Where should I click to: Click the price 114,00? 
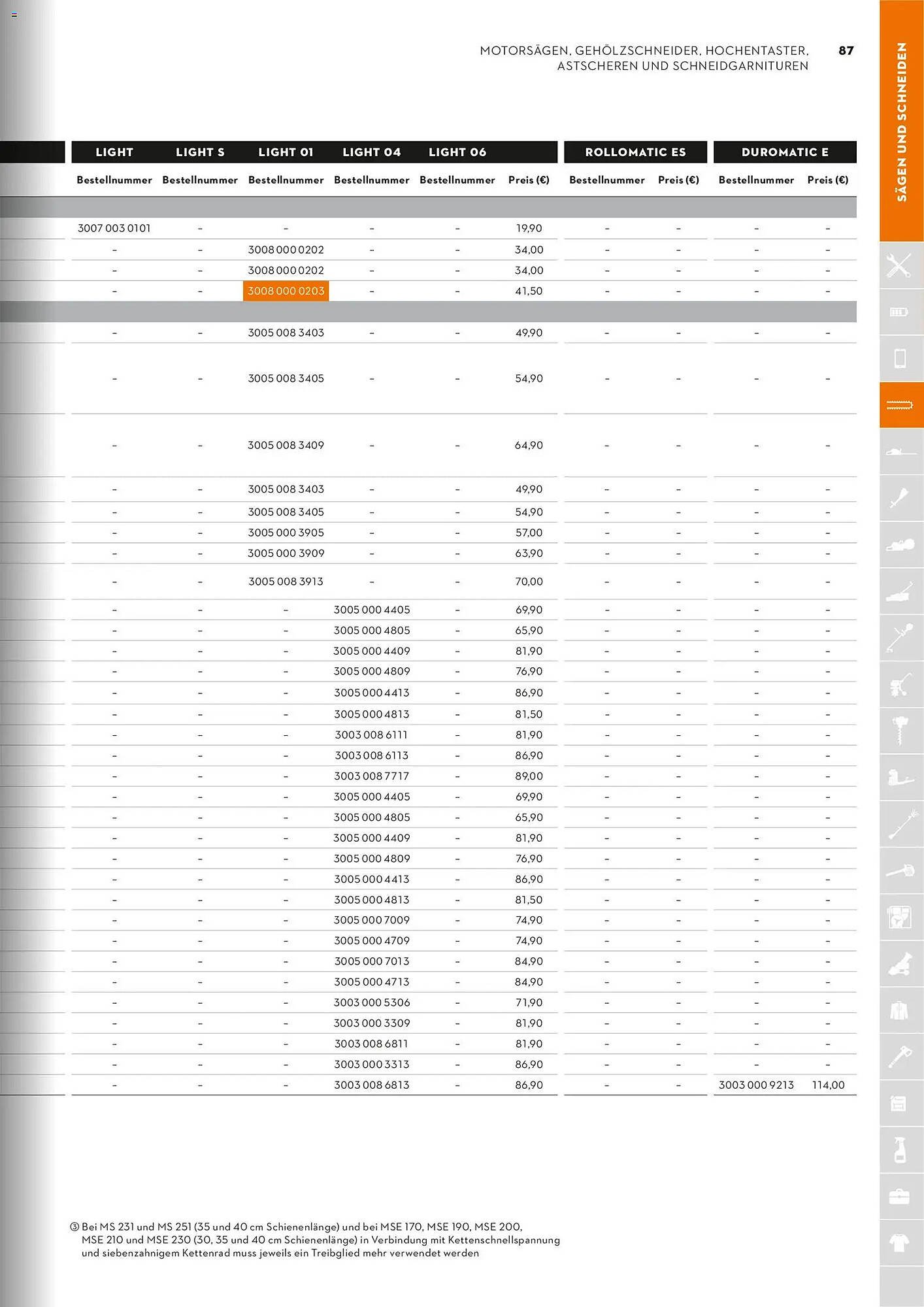pyautogui.click(x=828, y=1085)
